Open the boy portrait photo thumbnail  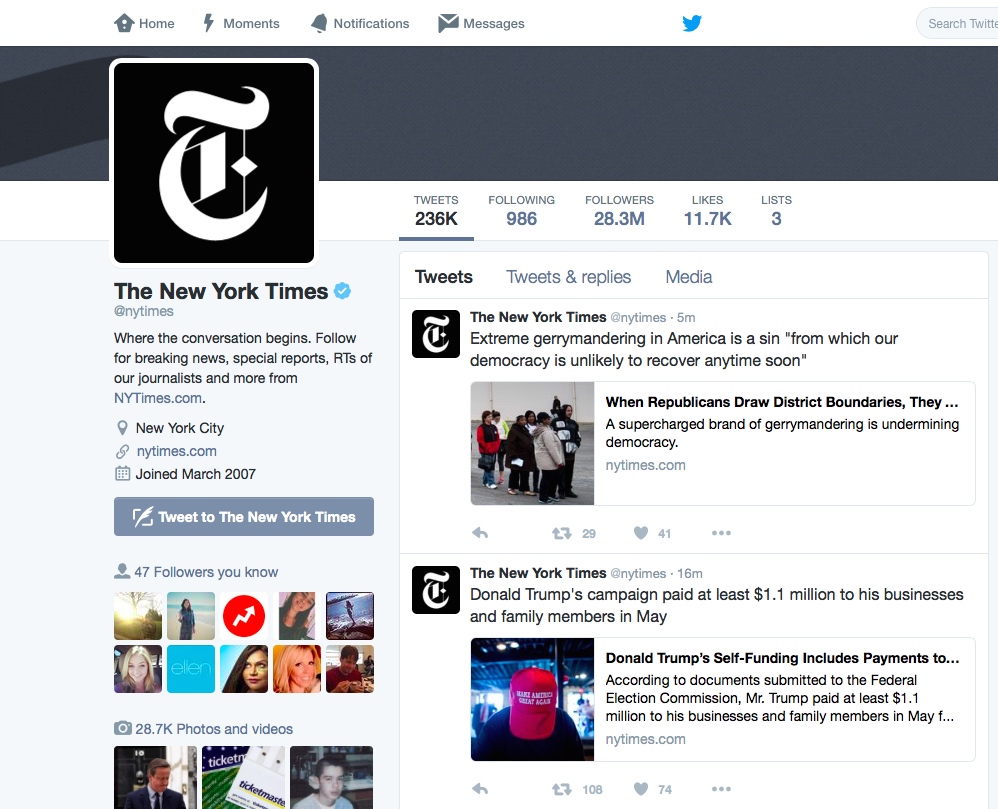click(x=332, y=778)
